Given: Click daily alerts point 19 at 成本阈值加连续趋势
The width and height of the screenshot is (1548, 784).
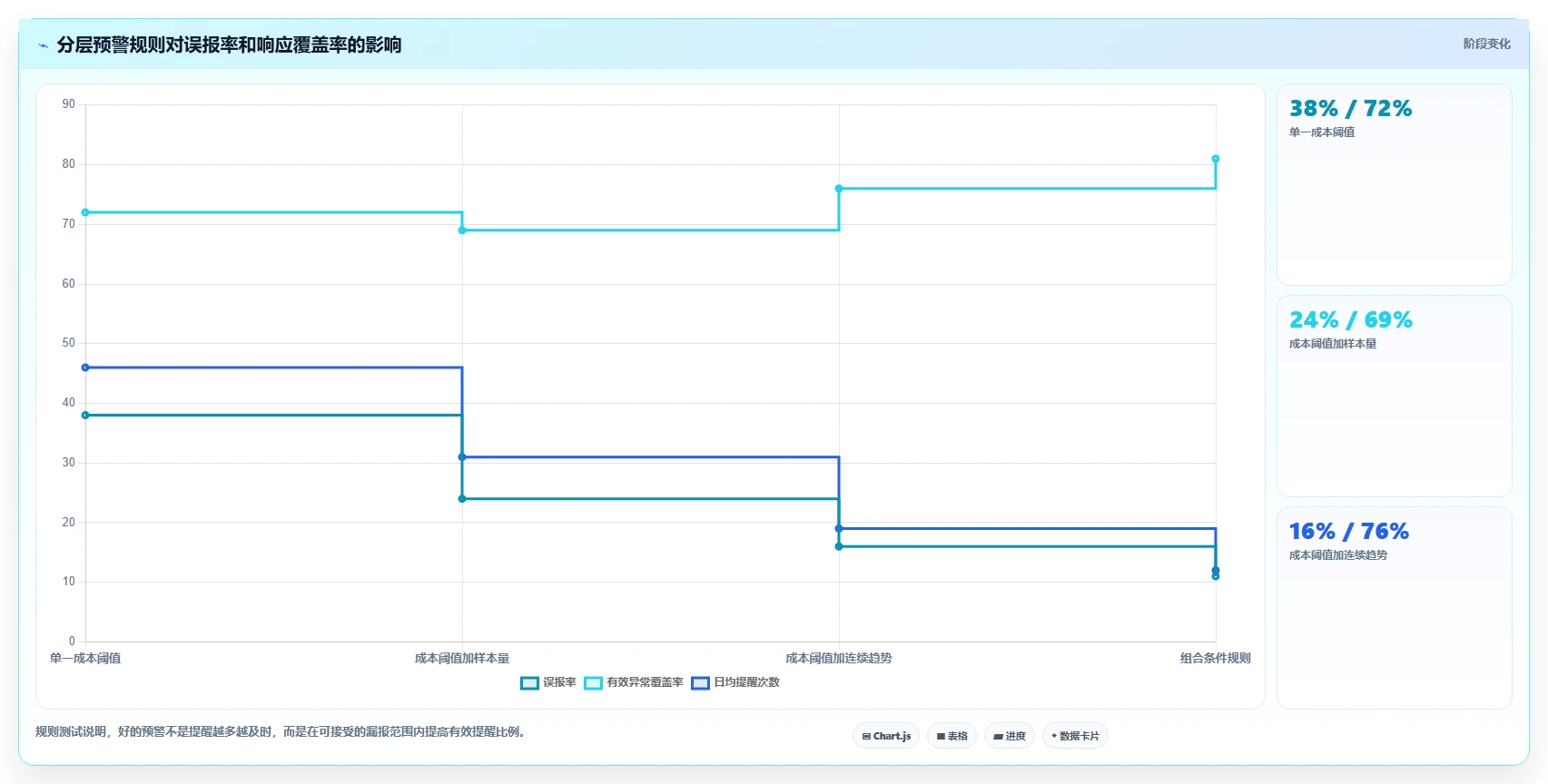Looking at the screenshot, I should [839, 528].
